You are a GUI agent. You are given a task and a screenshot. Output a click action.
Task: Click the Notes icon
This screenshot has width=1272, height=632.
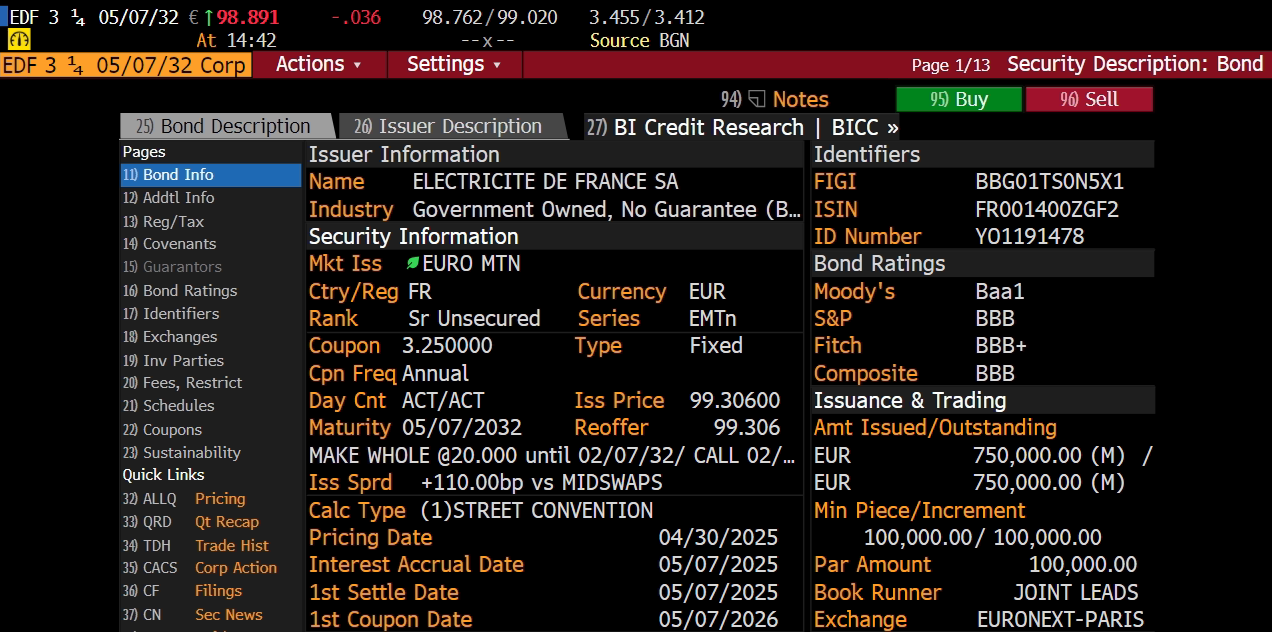[x=757, y=99]
